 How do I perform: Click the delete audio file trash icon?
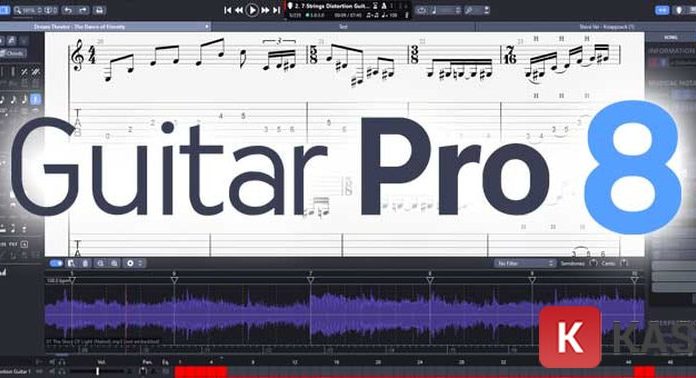(x=86, y=264)
